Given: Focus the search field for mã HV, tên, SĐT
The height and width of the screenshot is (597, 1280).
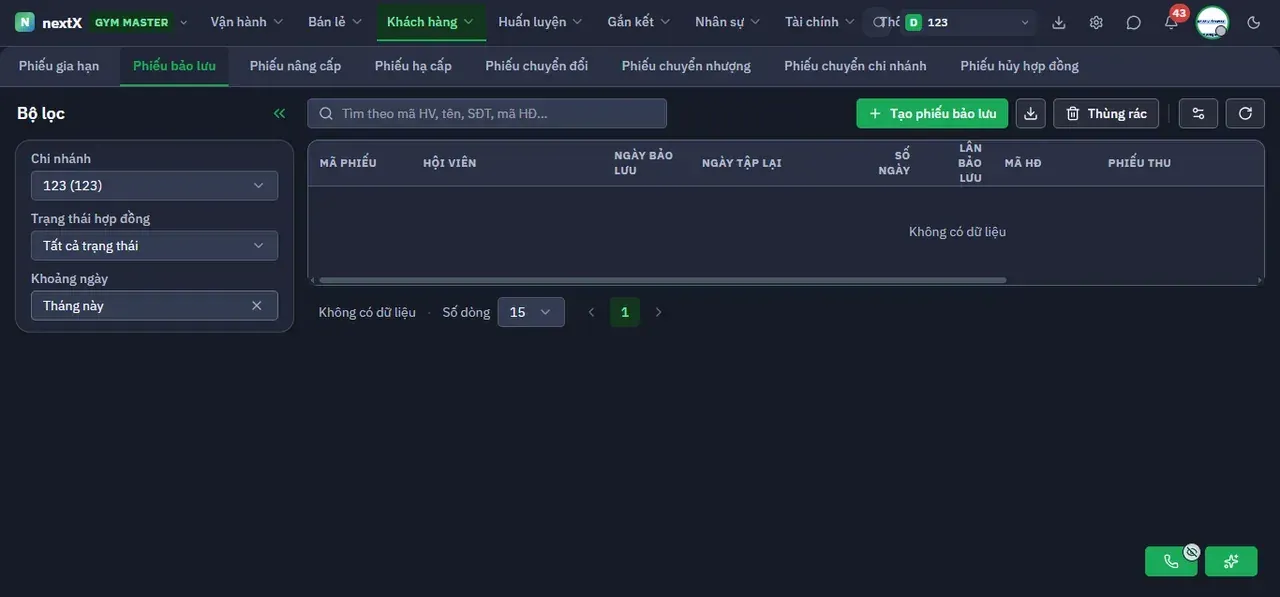Looking at the screenshot, I should click(487, 113).
